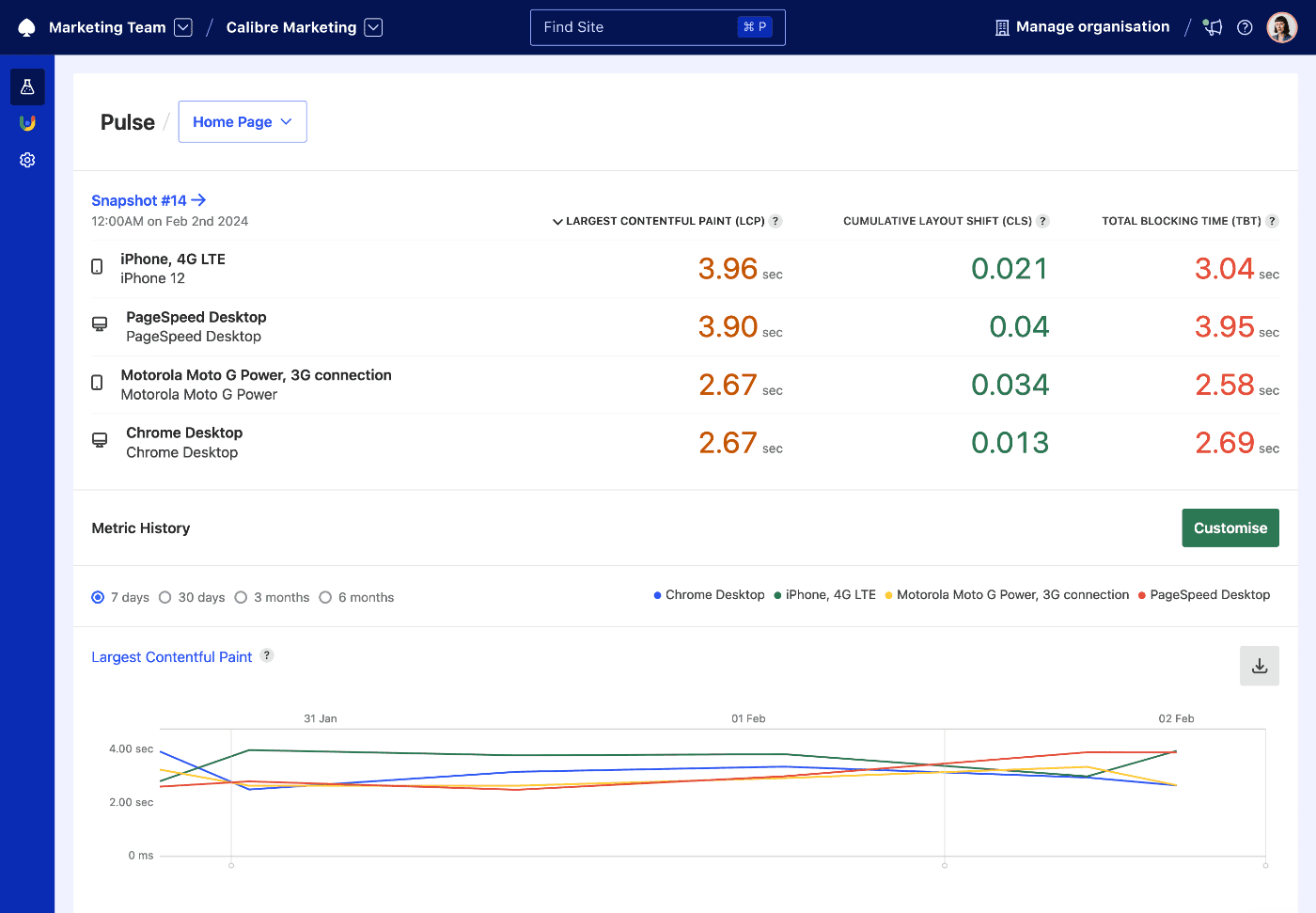Click the megaphone announcements icon
Image resolution: width=1316 pixels, height=913 pixels.
coord(1212,27)
